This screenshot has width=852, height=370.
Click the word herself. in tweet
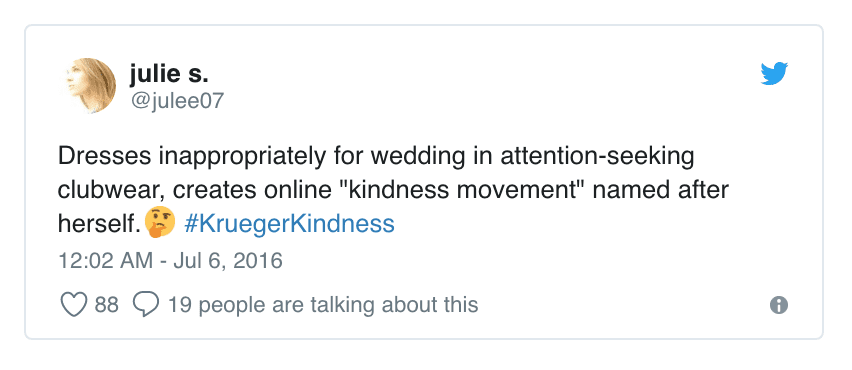click(100, 224)
